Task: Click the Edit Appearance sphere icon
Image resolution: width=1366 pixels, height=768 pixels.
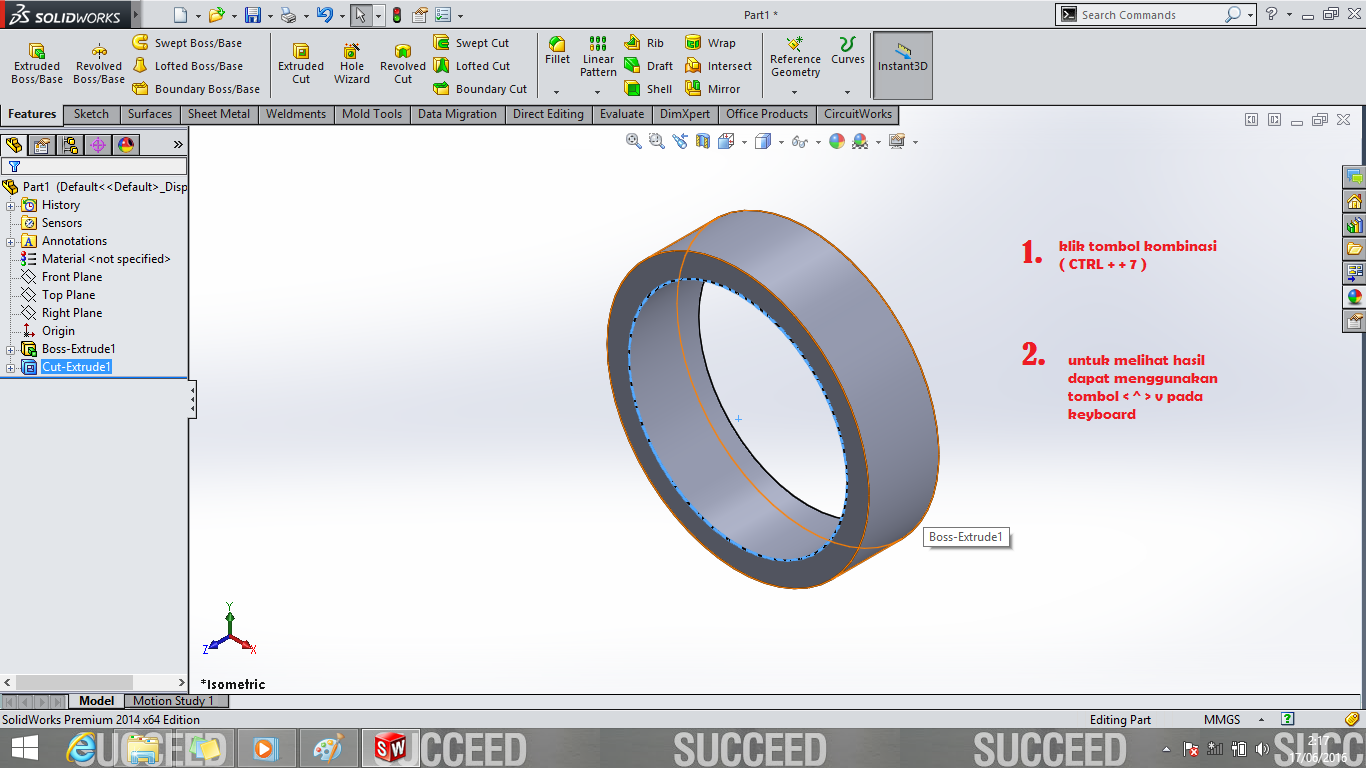Action: point(837,142)
